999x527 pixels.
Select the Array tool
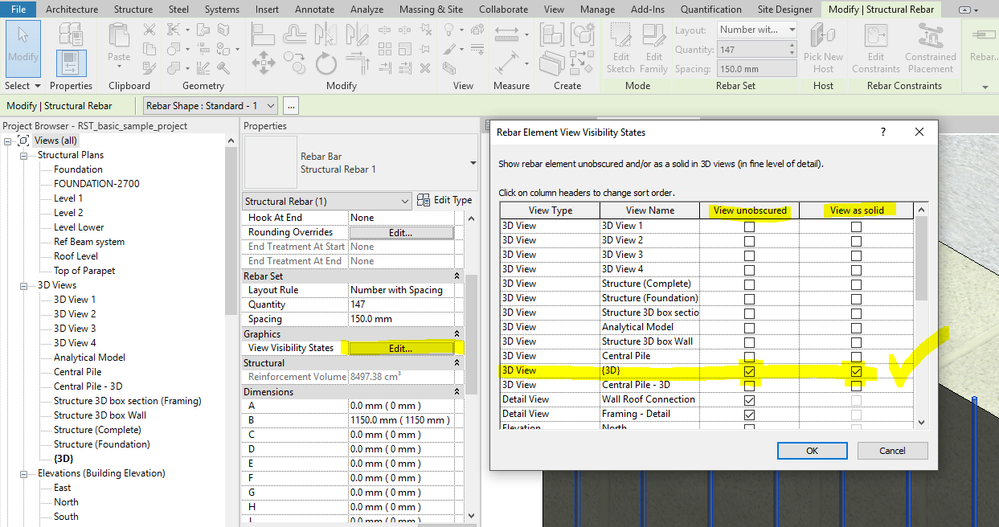pos(385,48)
